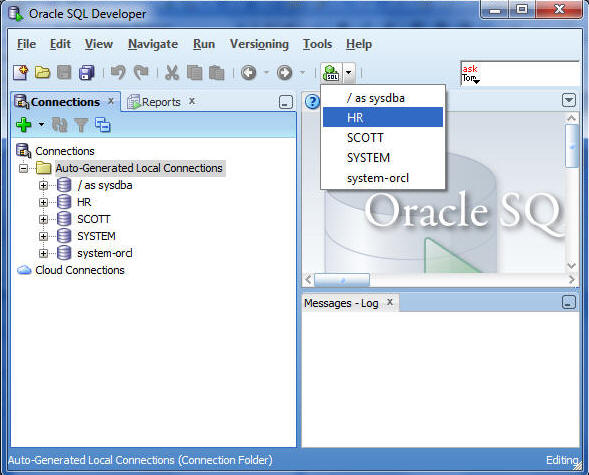589x475 pixels.
Task: Open the Forward history dropdown arrow
Action: 302,72
